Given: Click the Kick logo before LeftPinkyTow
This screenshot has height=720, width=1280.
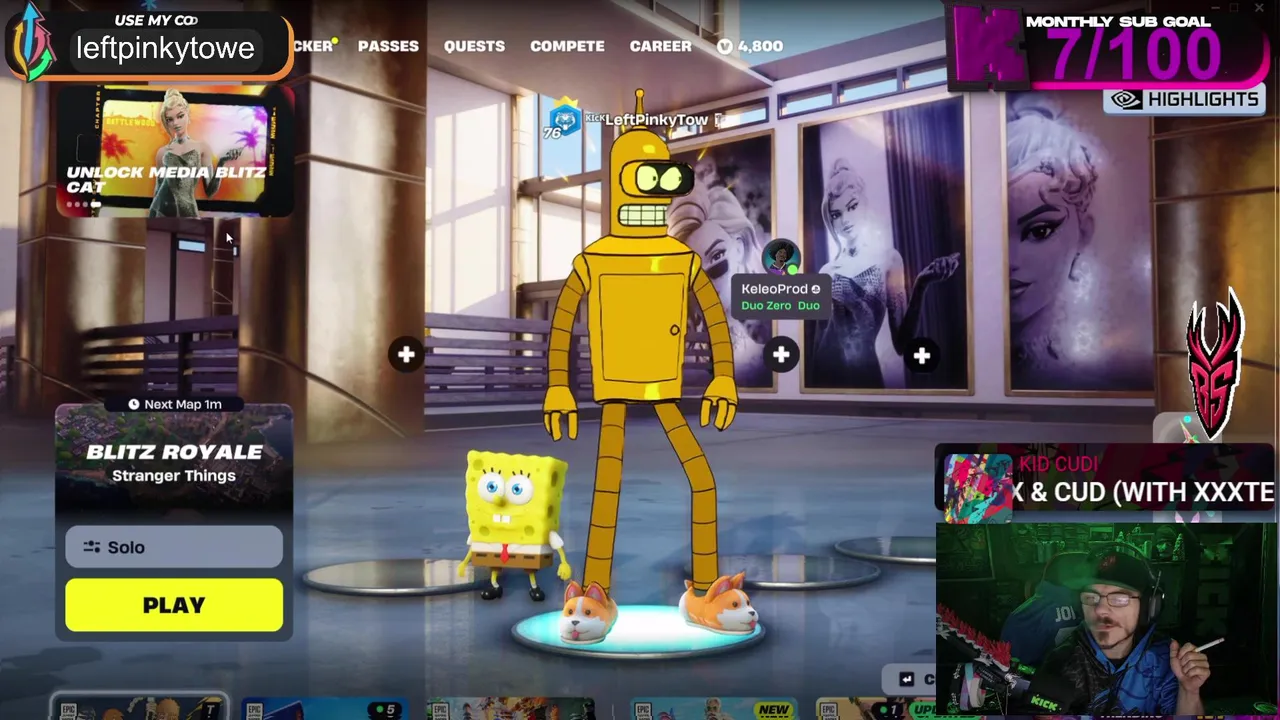Looking at the screenshot, I should (x=594, y=119).
